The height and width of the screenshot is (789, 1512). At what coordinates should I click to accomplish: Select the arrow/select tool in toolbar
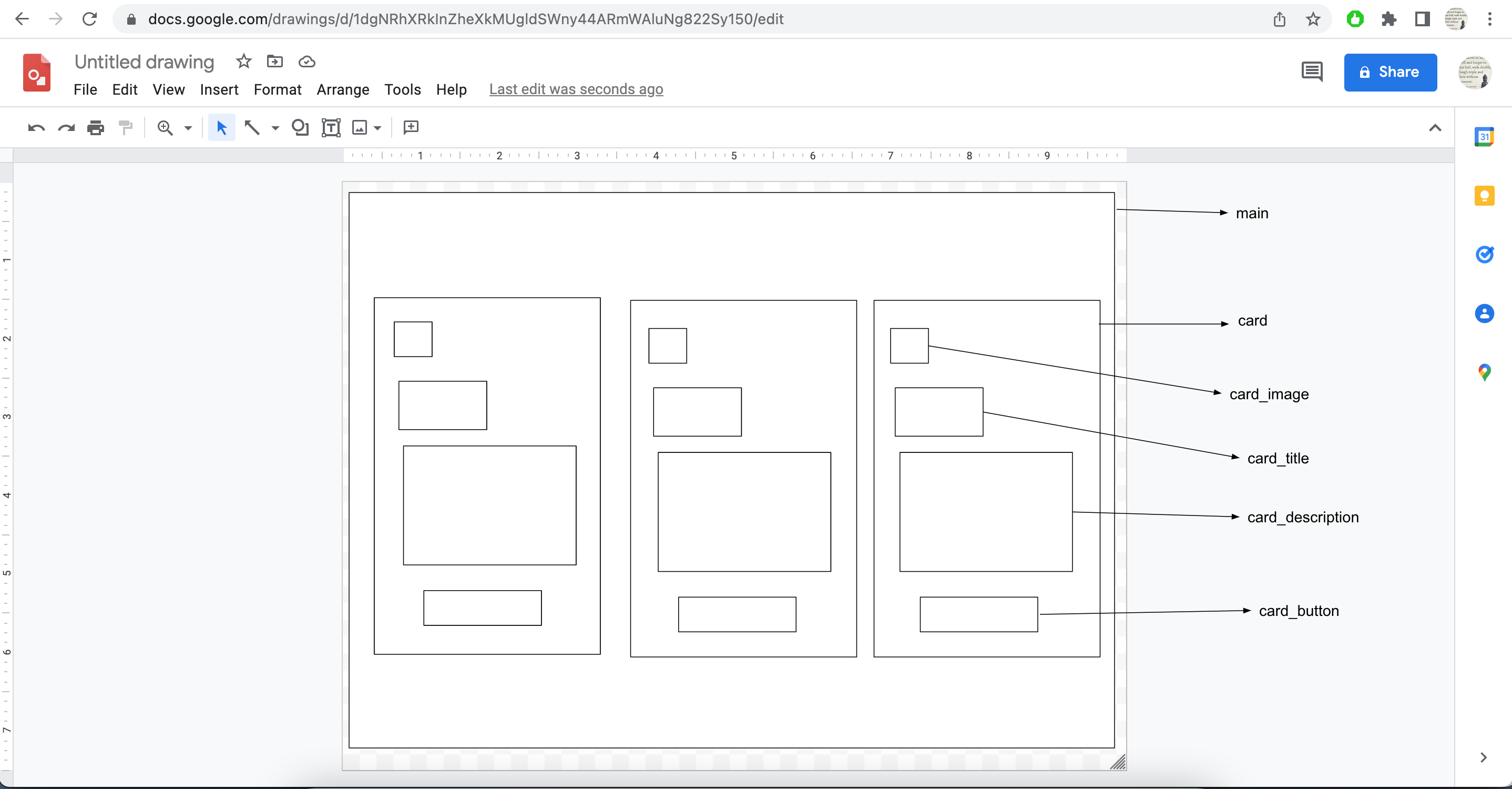click(221, 127)
